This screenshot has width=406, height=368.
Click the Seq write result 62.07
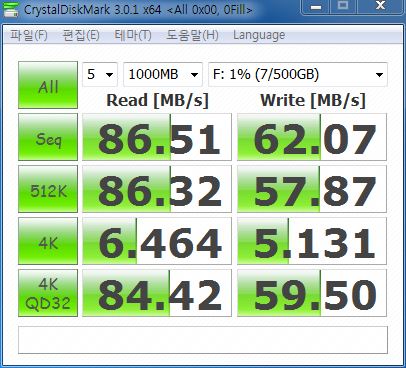tap(312, 137)
